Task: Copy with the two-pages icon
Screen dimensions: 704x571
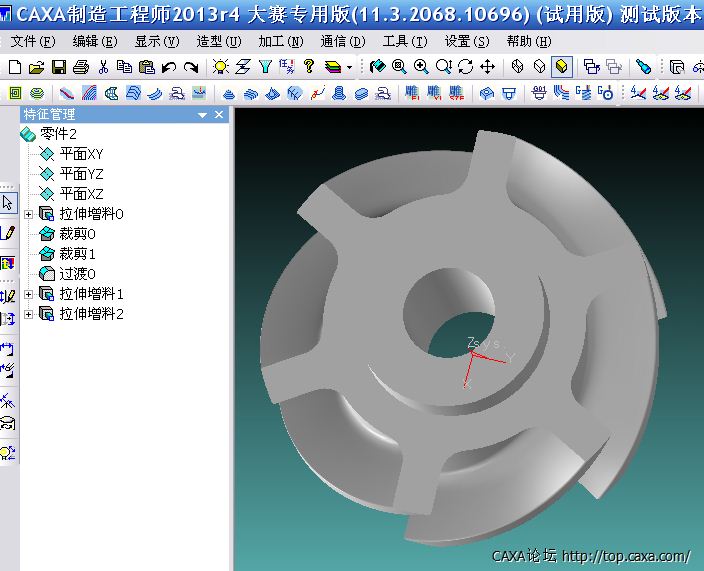Action: click(124, 67)
